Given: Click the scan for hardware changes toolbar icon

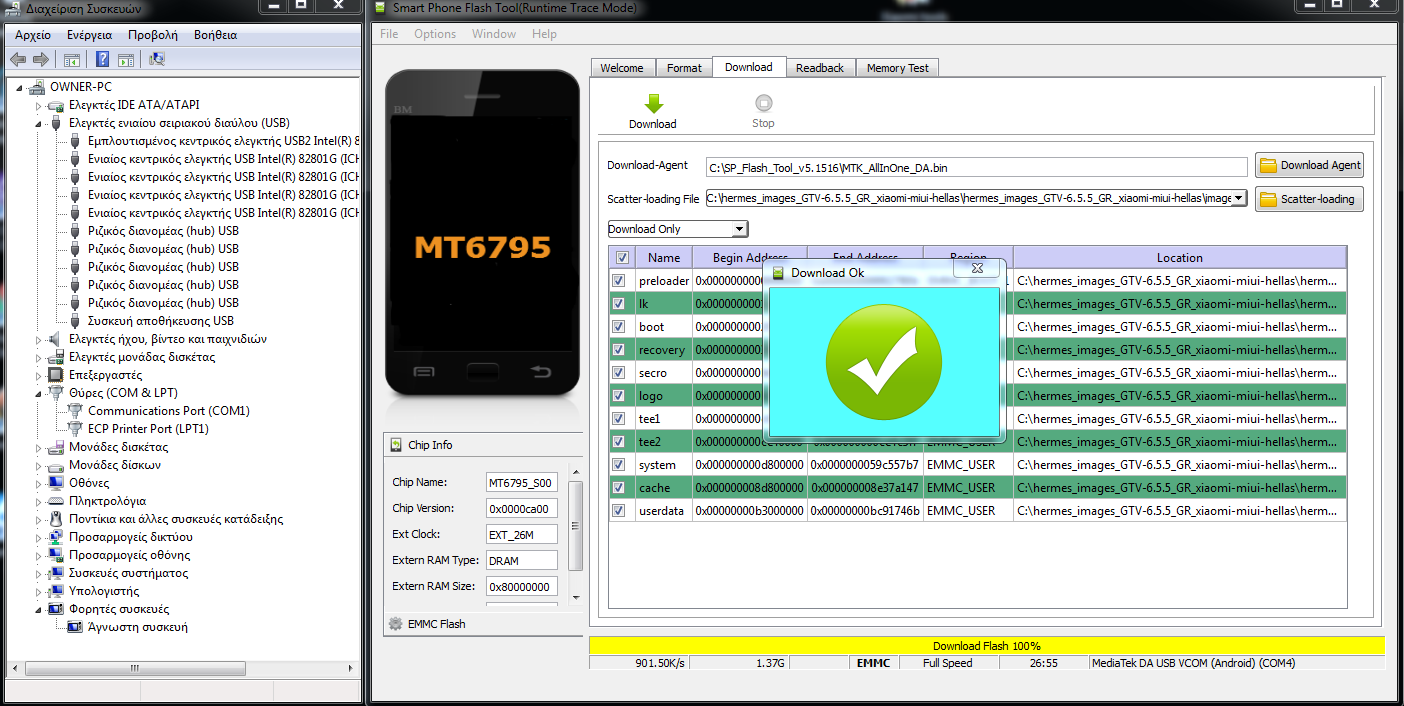Looking at the screenshot, I should click(157, 60).
